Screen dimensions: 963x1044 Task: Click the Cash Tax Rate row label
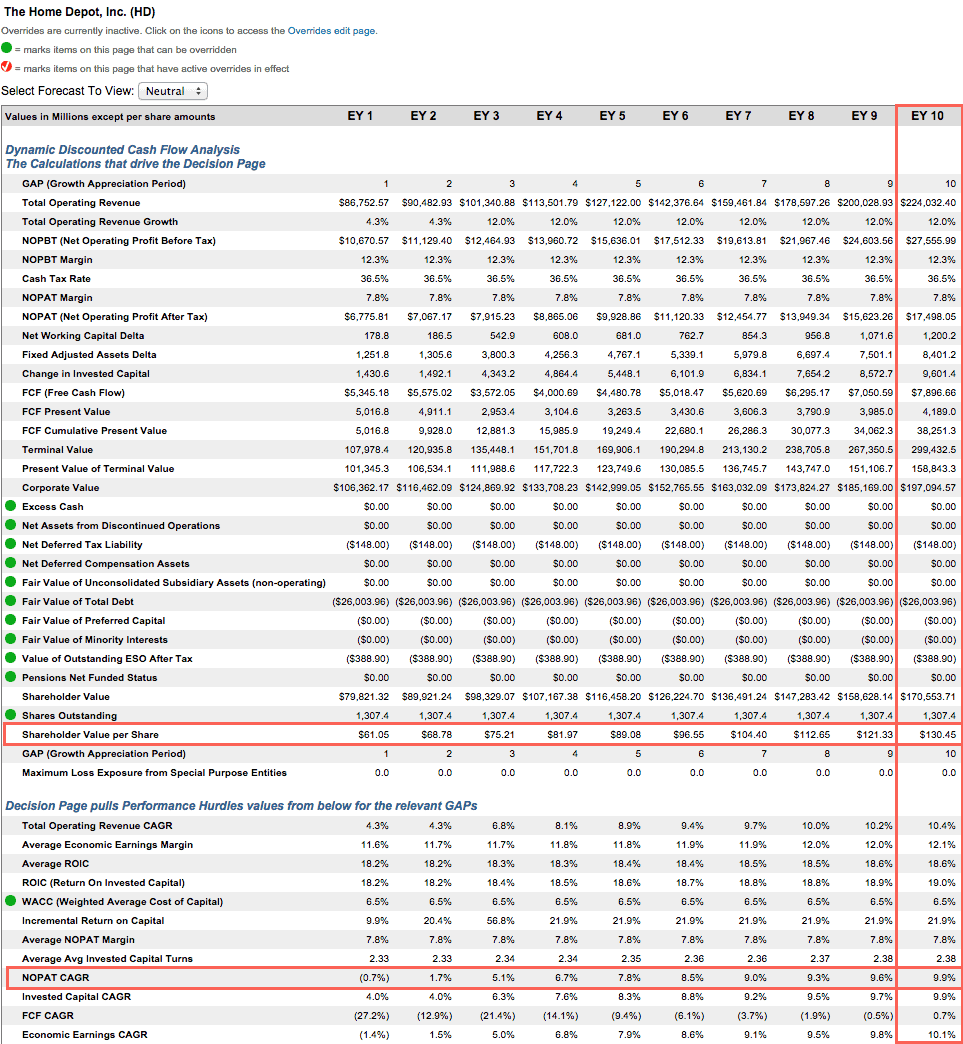(56, 278)
